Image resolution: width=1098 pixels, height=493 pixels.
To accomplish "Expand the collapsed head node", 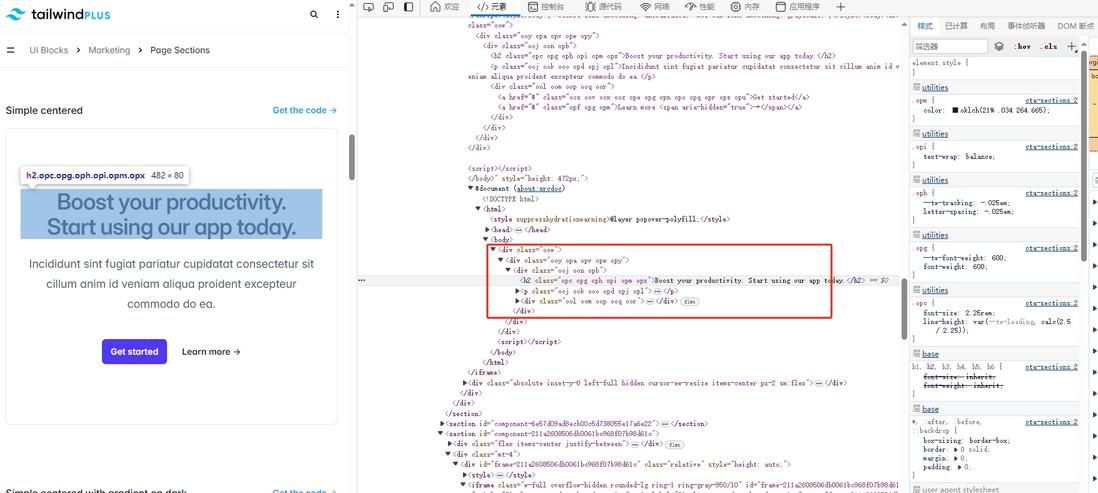I will [487, 230].
